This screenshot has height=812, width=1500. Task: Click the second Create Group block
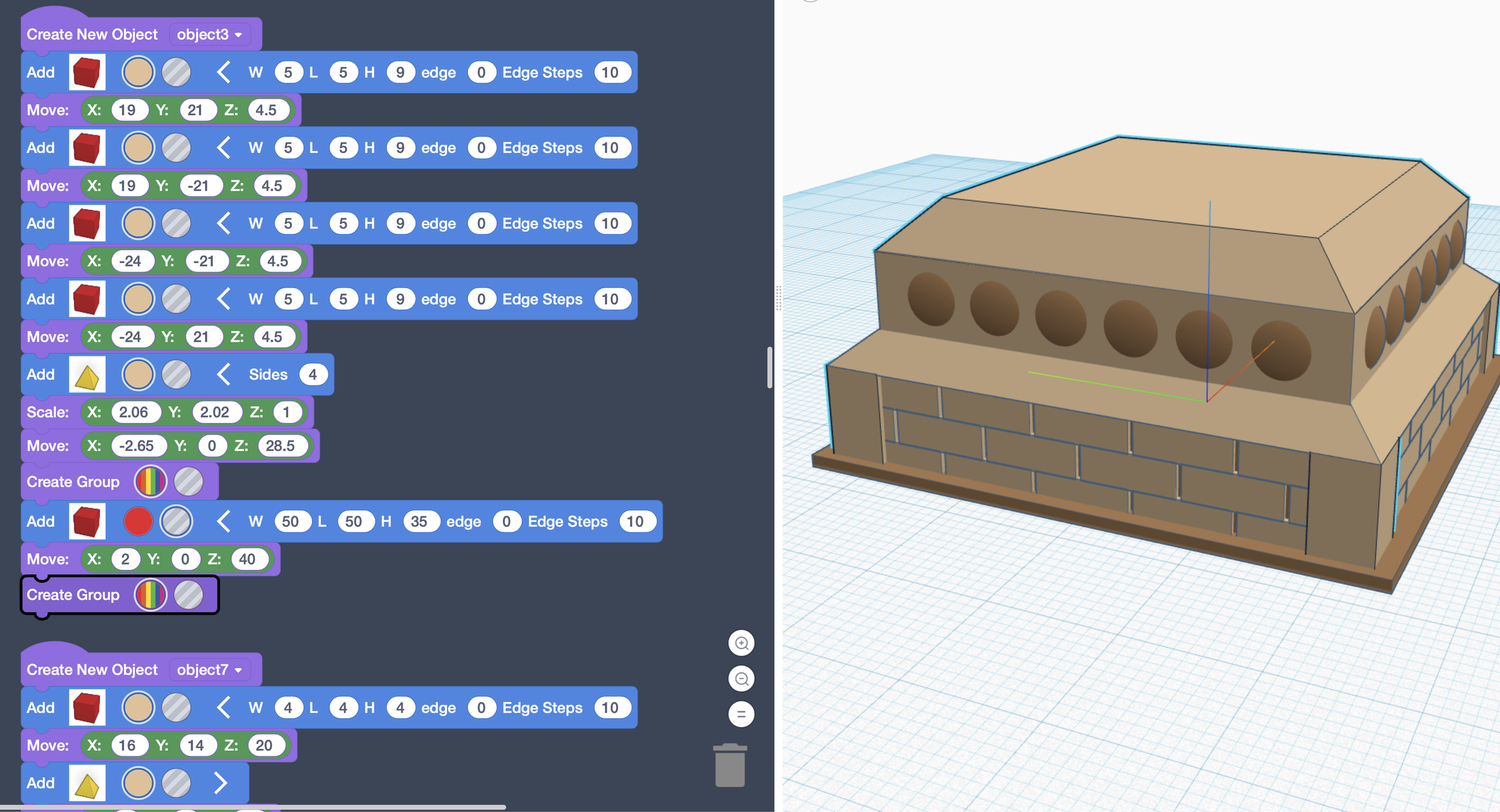pos(73,594)
